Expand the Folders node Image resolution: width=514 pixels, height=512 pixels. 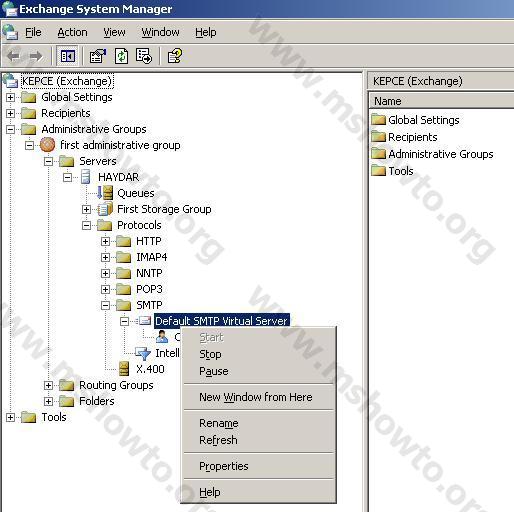[48, 401]
